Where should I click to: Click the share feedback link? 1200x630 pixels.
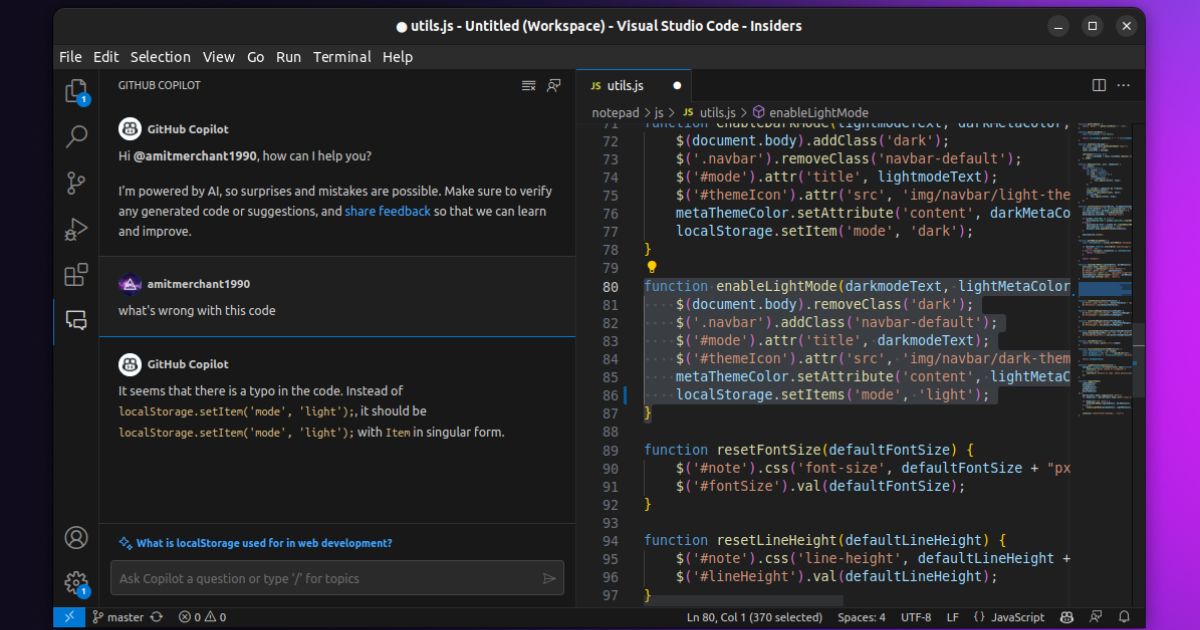point(387,211)
